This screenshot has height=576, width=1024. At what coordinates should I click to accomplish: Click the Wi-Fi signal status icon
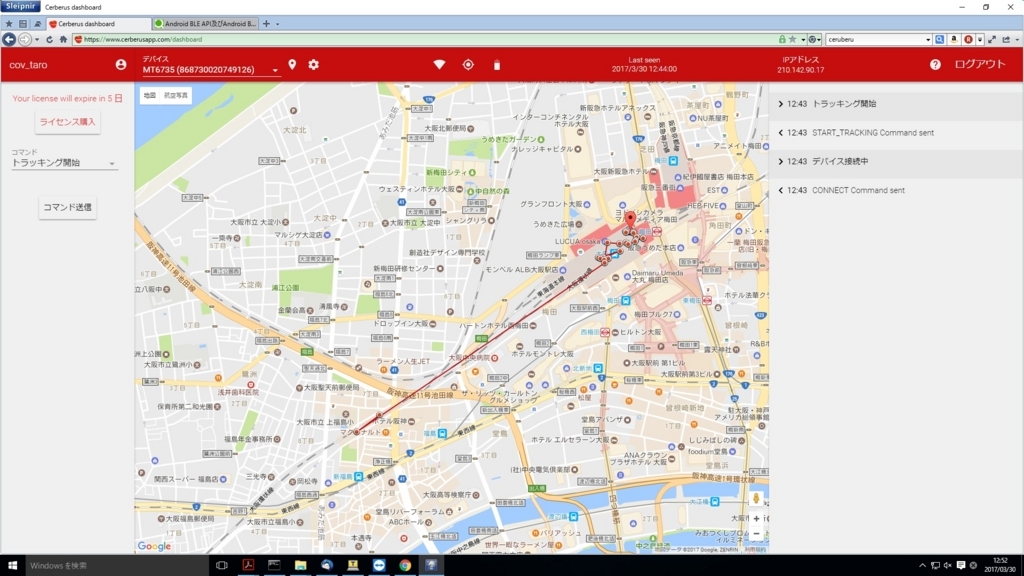(x=440, y=65)
